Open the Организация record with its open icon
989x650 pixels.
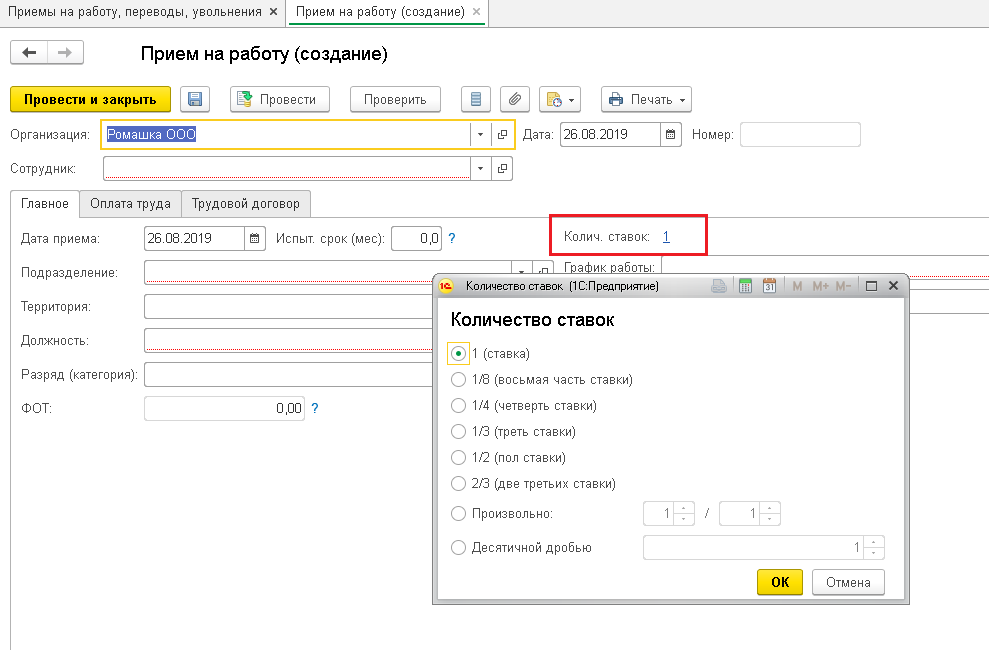coord(502,134)
